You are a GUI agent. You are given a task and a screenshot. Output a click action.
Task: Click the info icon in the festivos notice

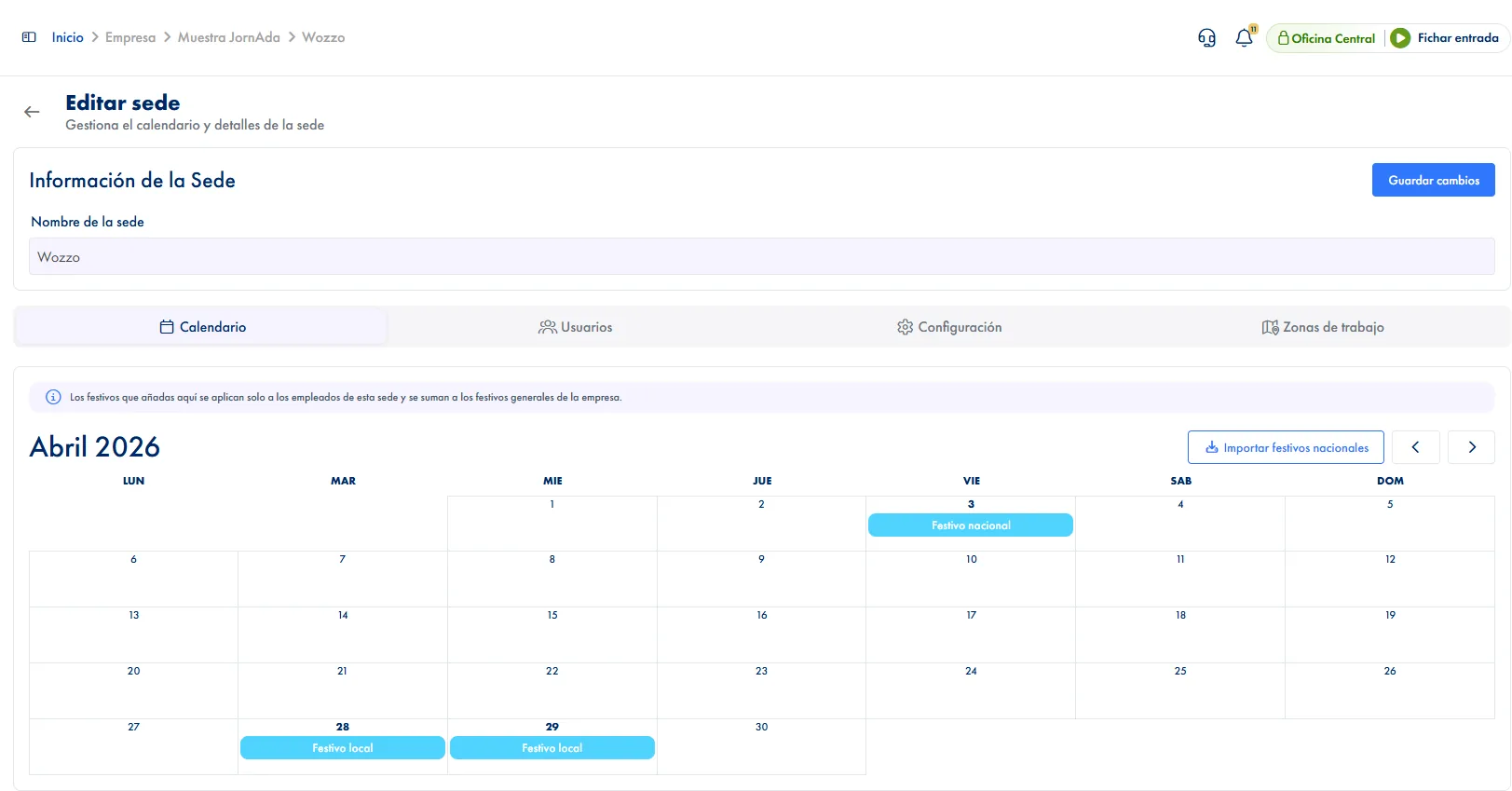tap(53, 397)
